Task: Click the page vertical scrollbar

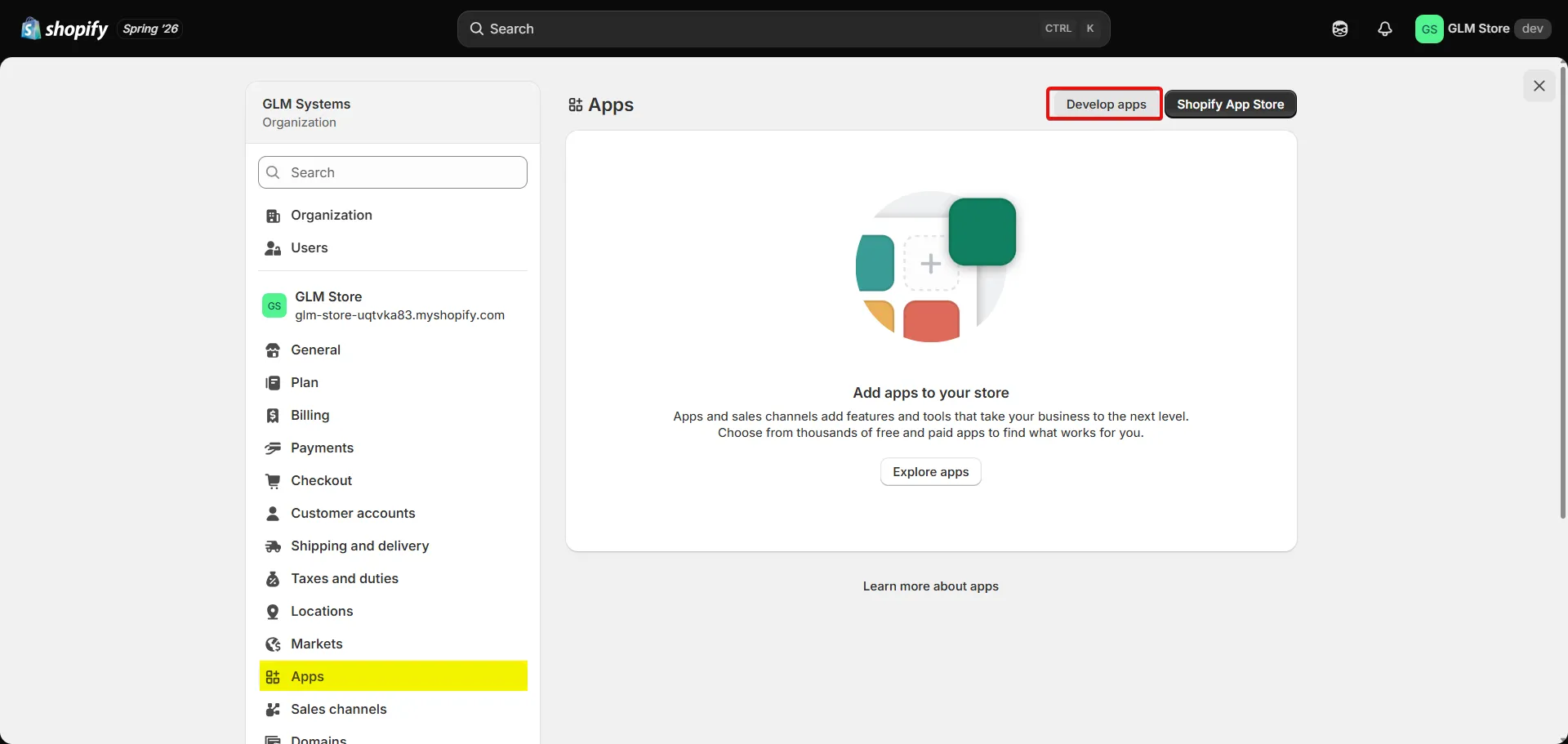Action: (1563, 294)
